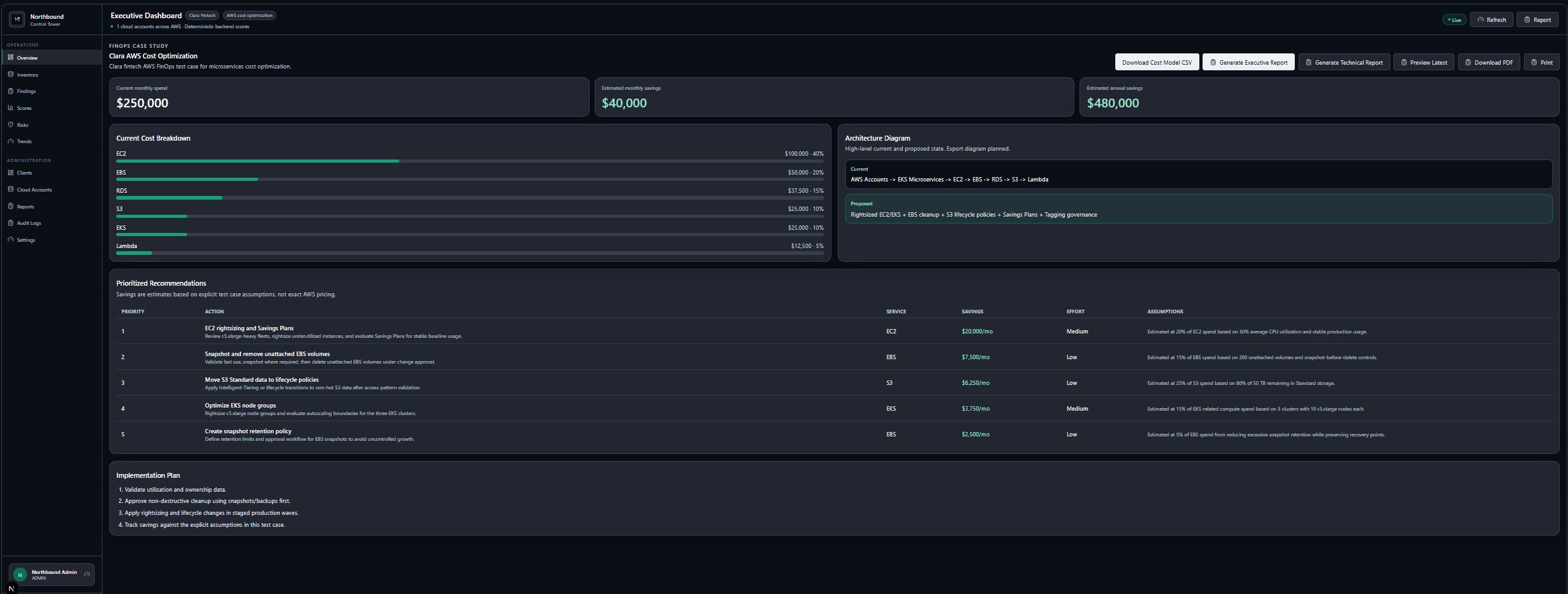Click '$12,500 · 5%' Lambda cost label

(807, 246)
